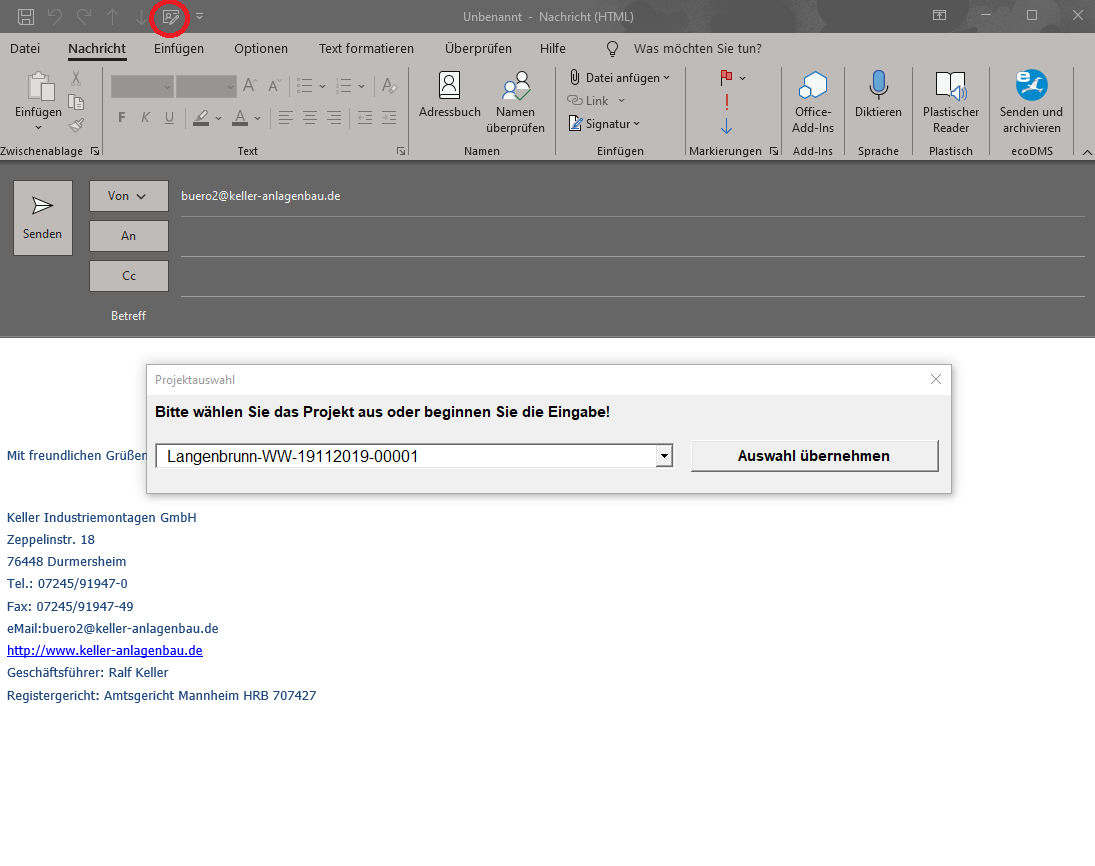1095x866 pixels.
Task: Click the red-circled quick access toolbar icon
Action: click(x=170, y=17)
